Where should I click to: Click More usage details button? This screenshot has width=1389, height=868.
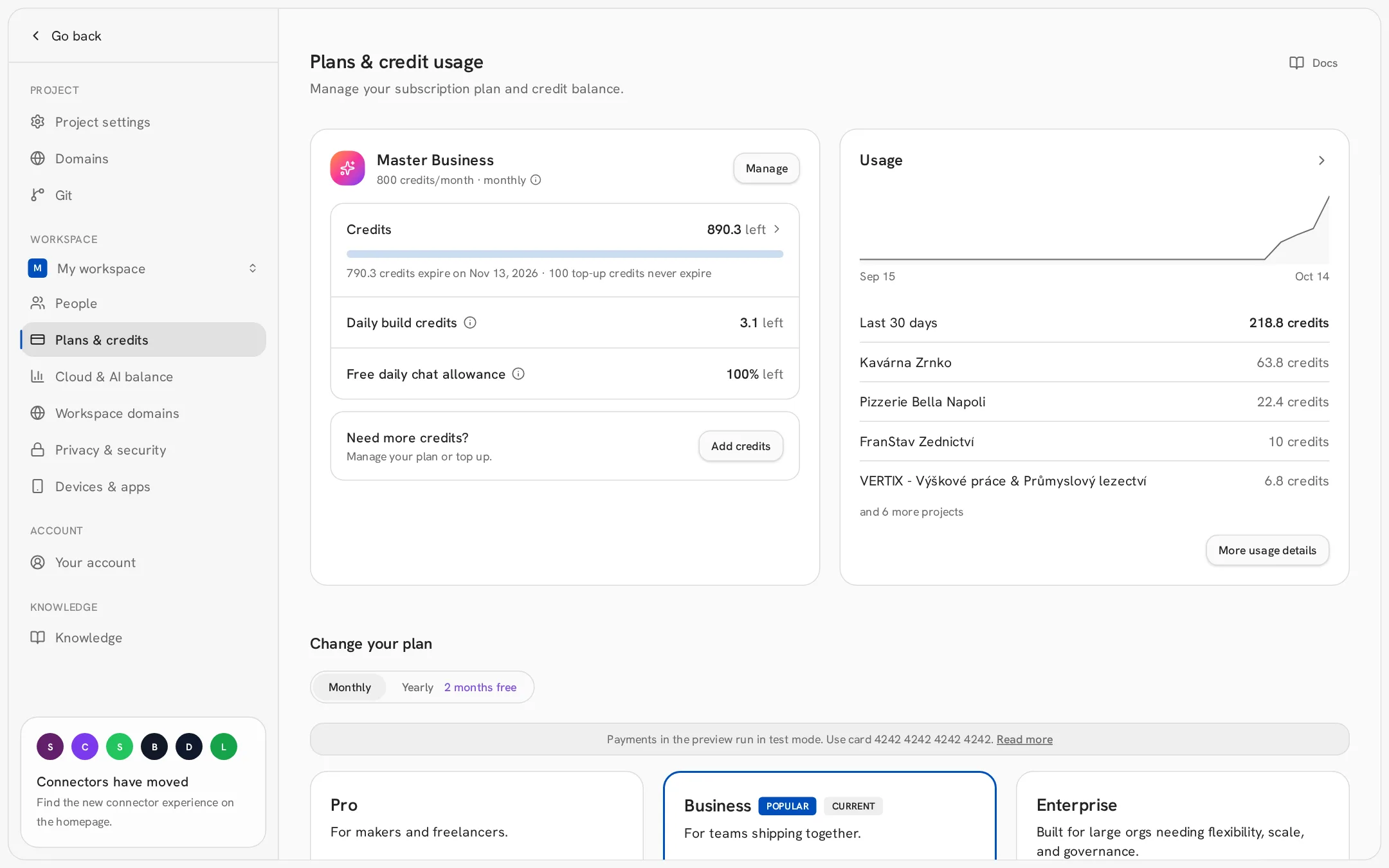tap(1267, 550)
